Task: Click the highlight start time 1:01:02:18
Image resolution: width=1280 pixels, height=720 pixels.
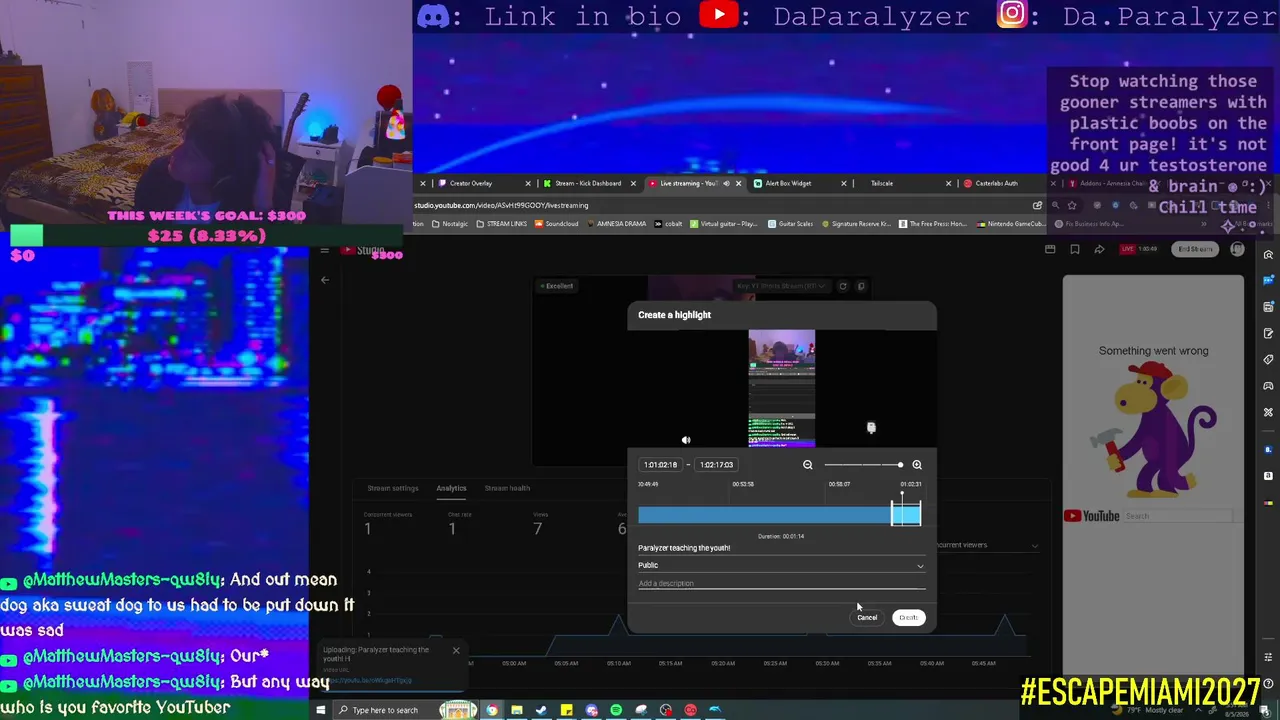Action: (x=660, y=465)
